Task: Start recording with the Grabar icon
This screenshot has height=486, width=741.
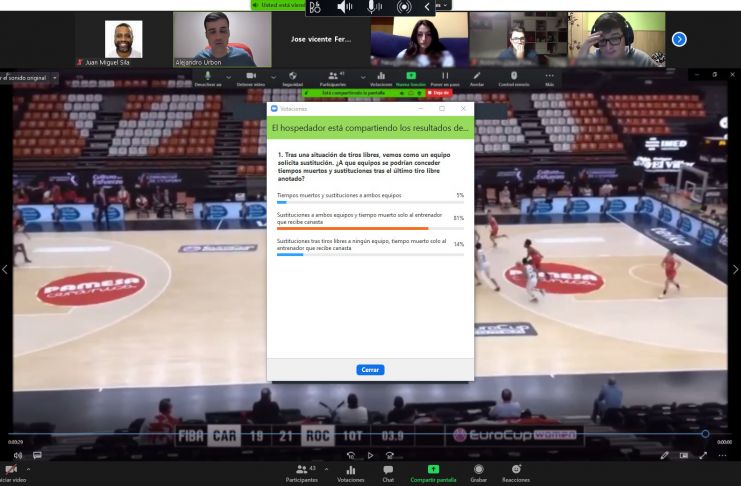Action: coord(478,473)
